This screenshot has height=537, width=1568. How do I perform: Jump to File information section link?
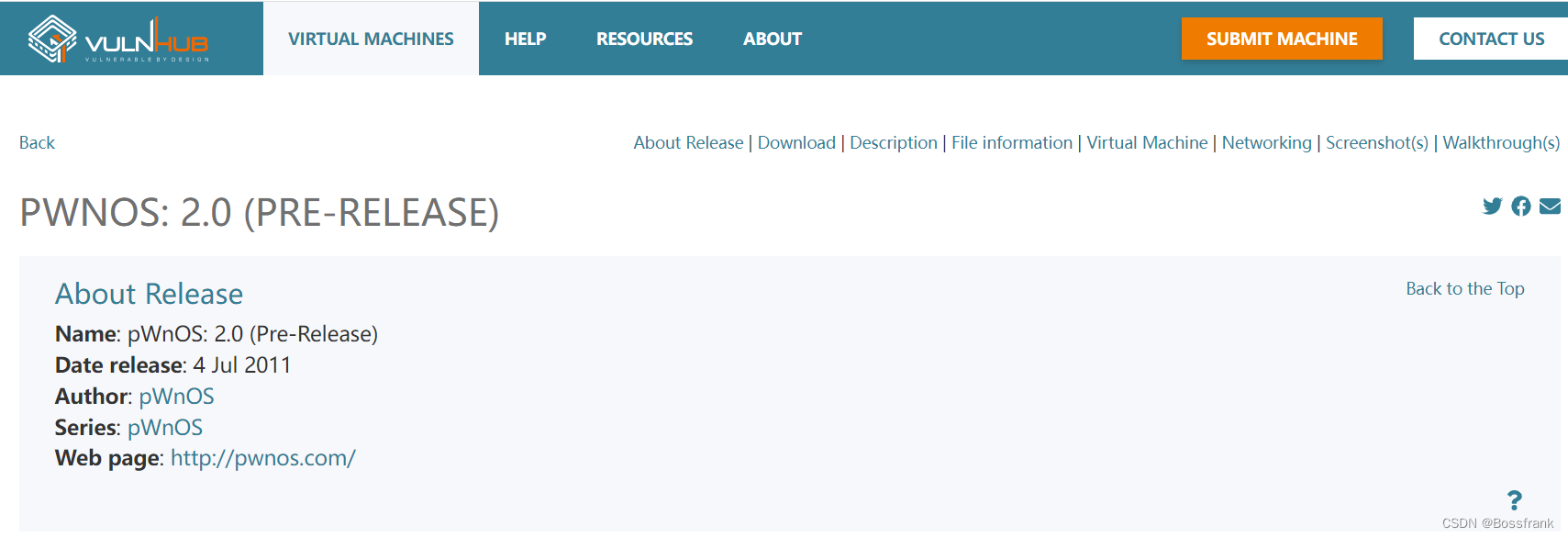click(x=1012, y=142)
